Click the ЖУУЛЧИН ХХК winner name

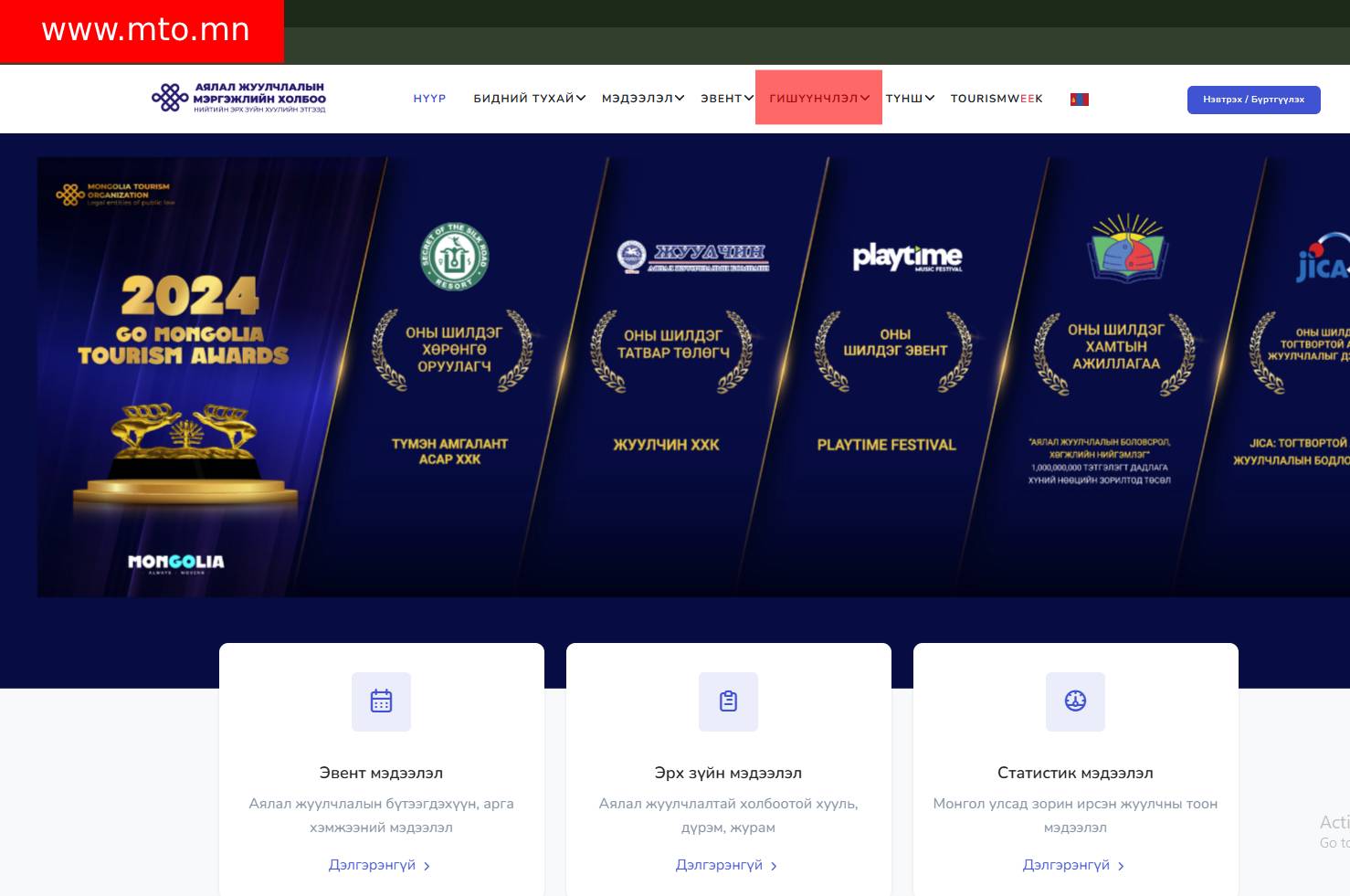(666, 445)
